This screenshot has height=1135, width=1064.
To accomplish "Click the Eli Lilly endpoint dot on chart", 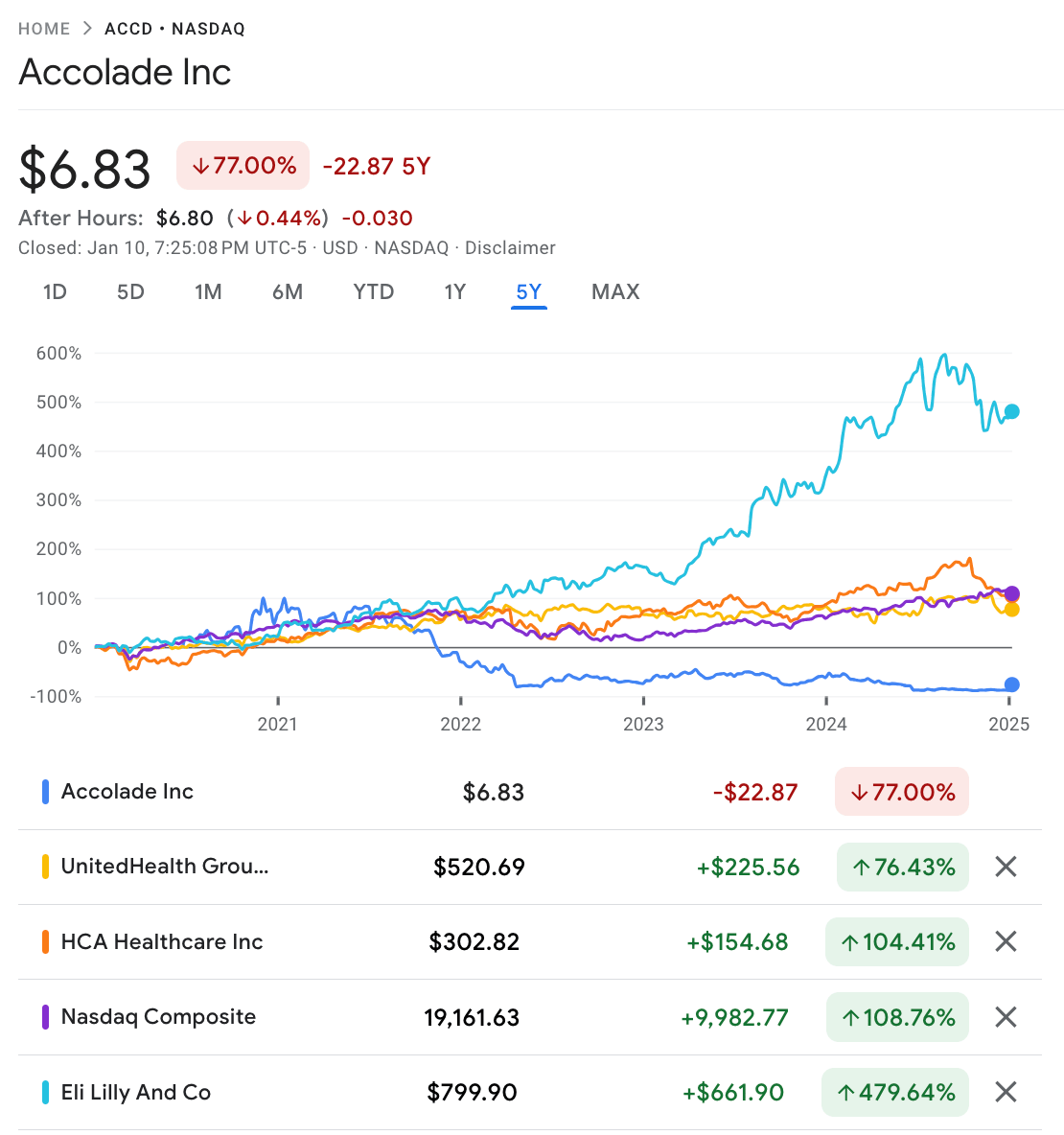I will click(x=1011, y=411).
